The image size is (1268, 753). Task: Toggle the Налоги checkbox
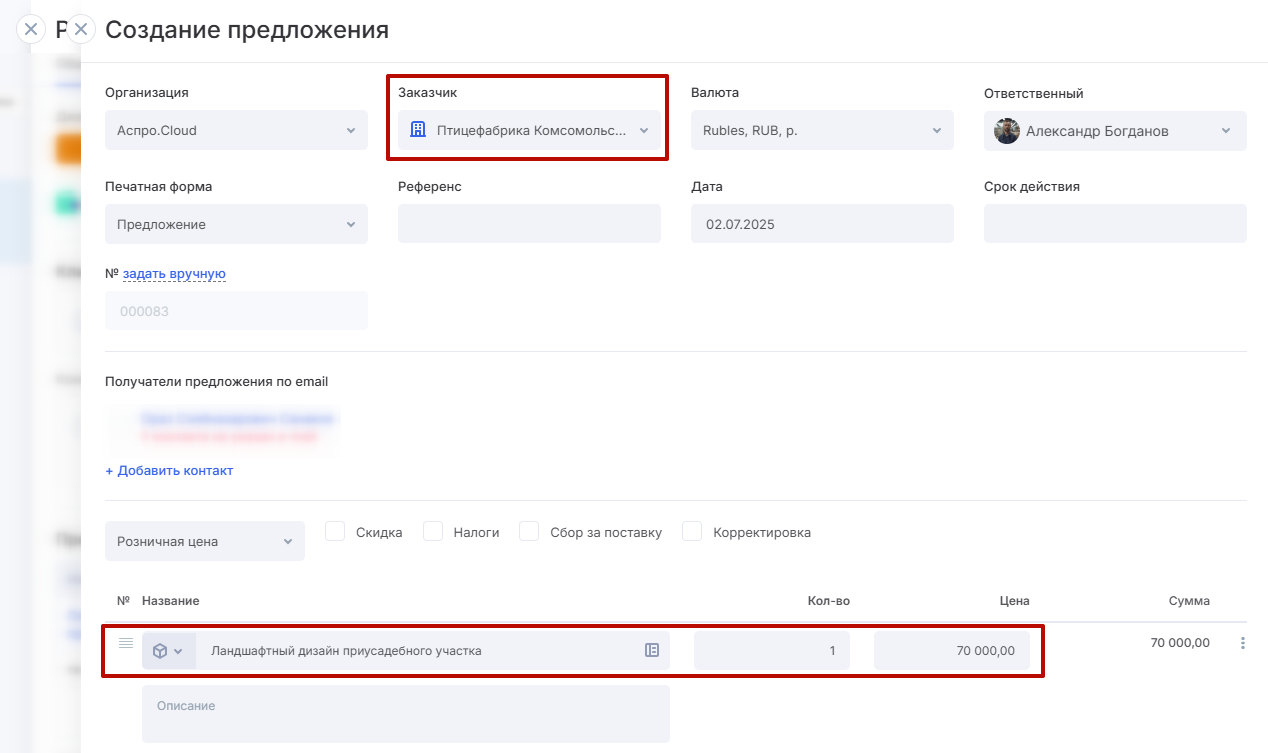click(433, 532)
